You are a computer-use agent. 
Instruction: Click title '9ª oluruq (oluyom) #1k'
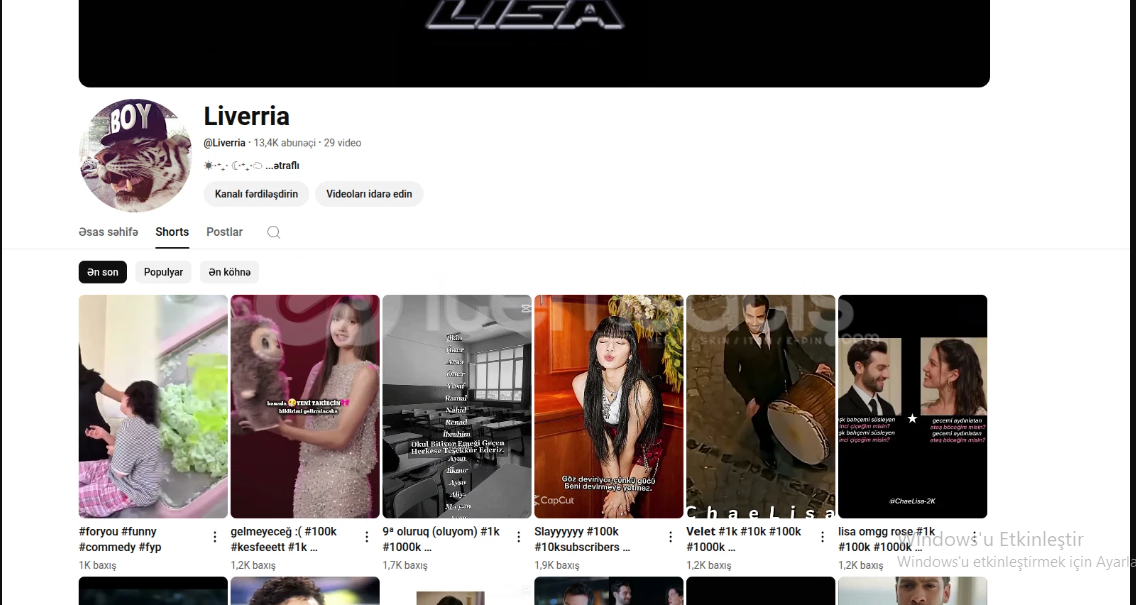click(x=441, y=539)
